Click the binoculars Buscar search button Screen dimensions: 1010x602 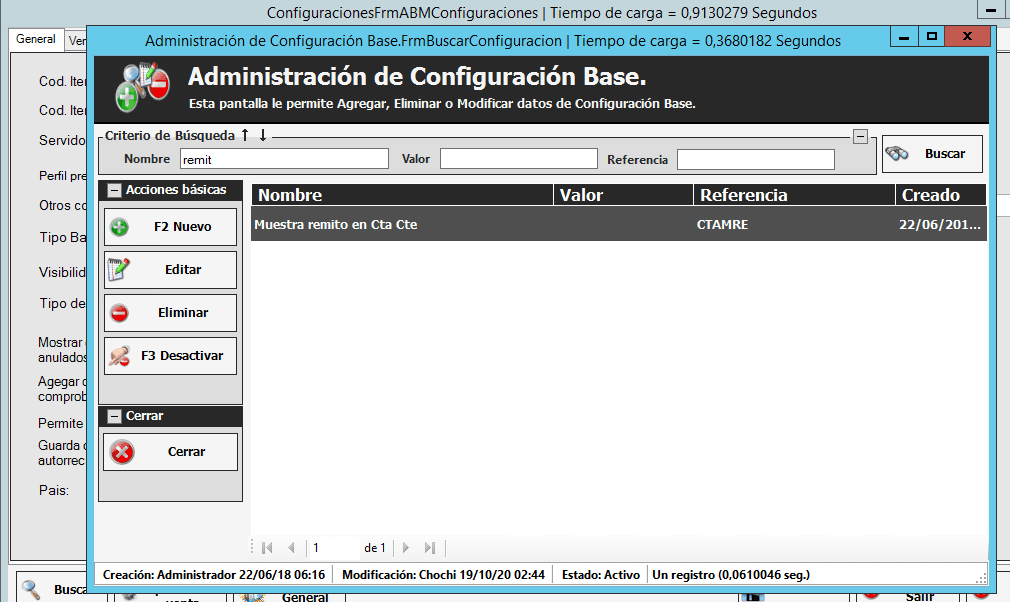pyautogui.click(x=932, y=154)
